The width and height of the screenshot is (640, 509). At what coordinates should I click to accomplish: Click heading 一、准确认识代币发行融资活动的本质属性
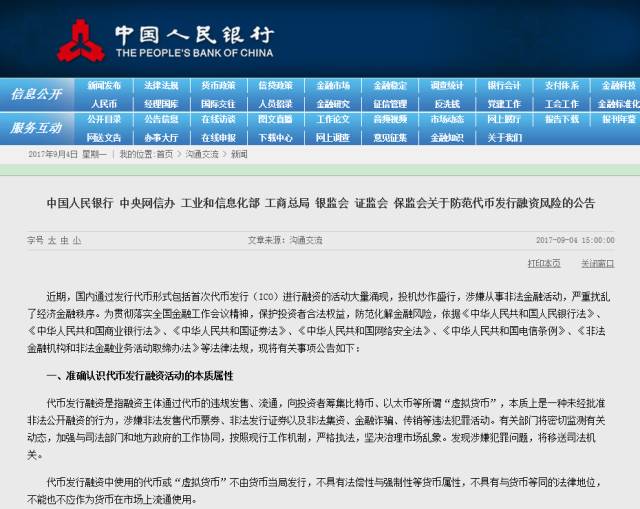140,376
